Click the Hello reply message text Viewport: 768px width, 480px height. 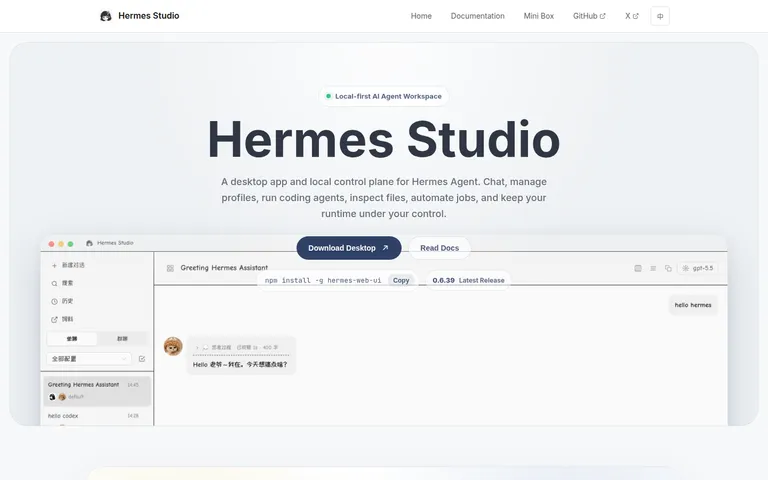pos(240,364)
